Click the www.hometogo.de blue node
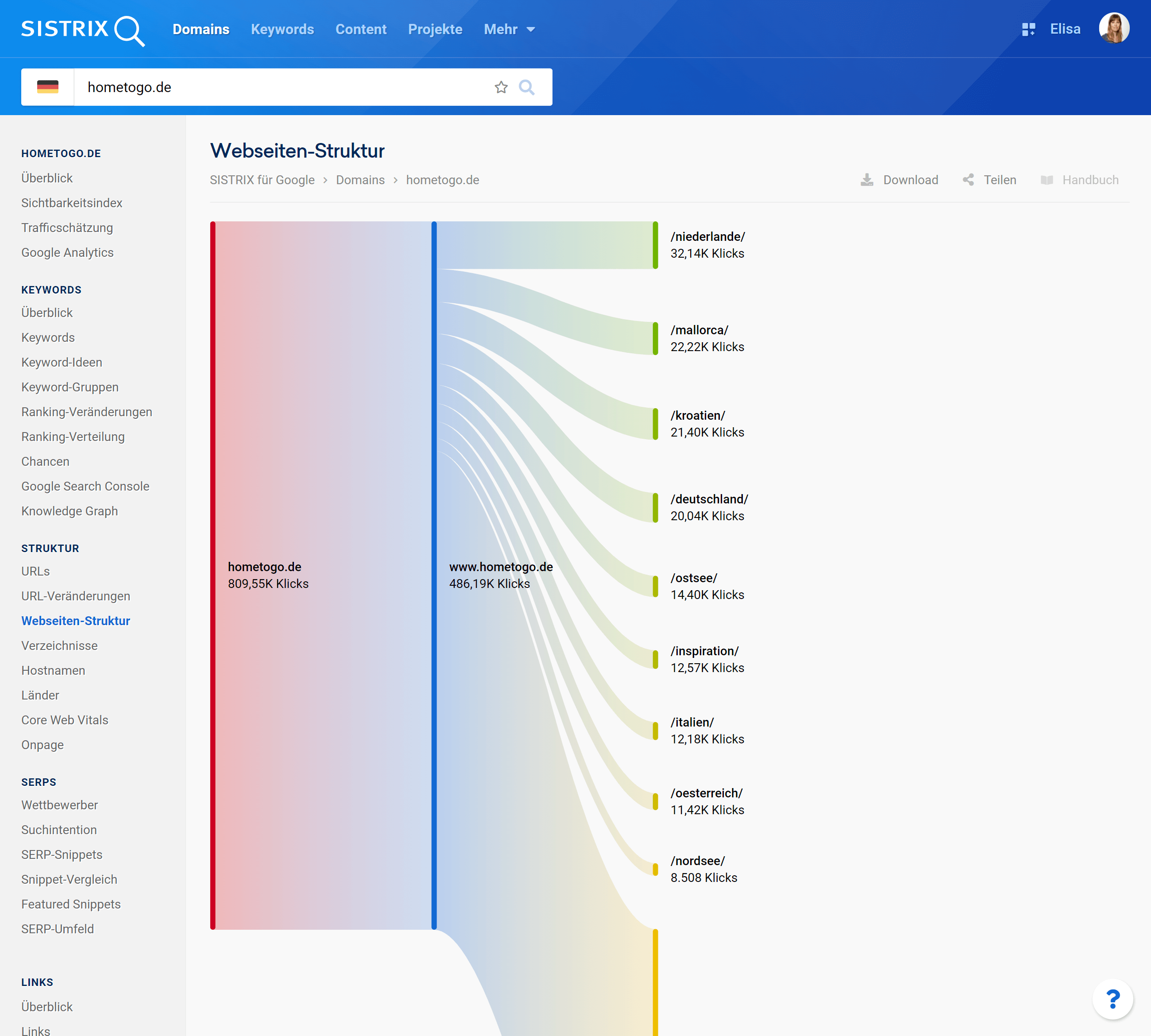Screen dimensions: 1151x1036 coord(434,575)
